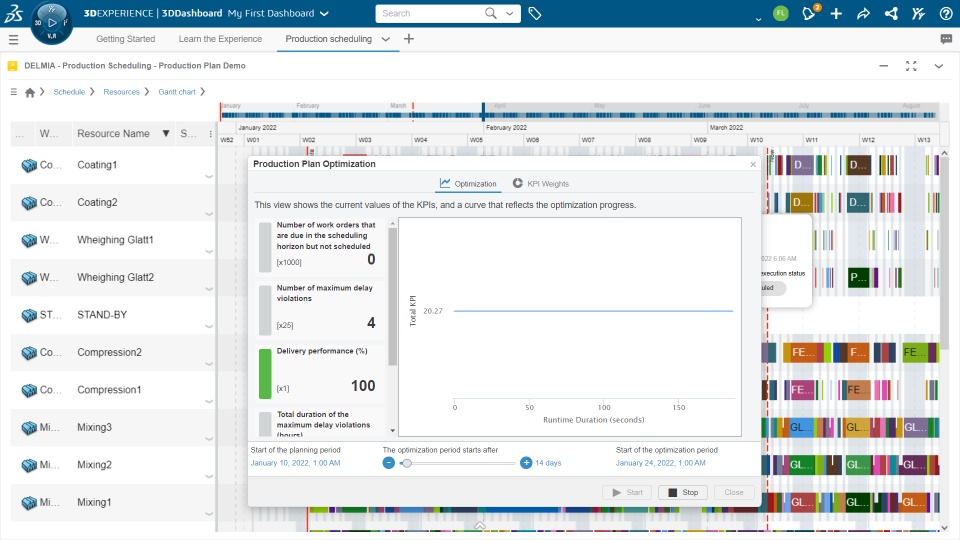Image resolution: width=960 pixels, height=540 pixels.
Task: Decrease optimization period with minus button
Action: 389,463
